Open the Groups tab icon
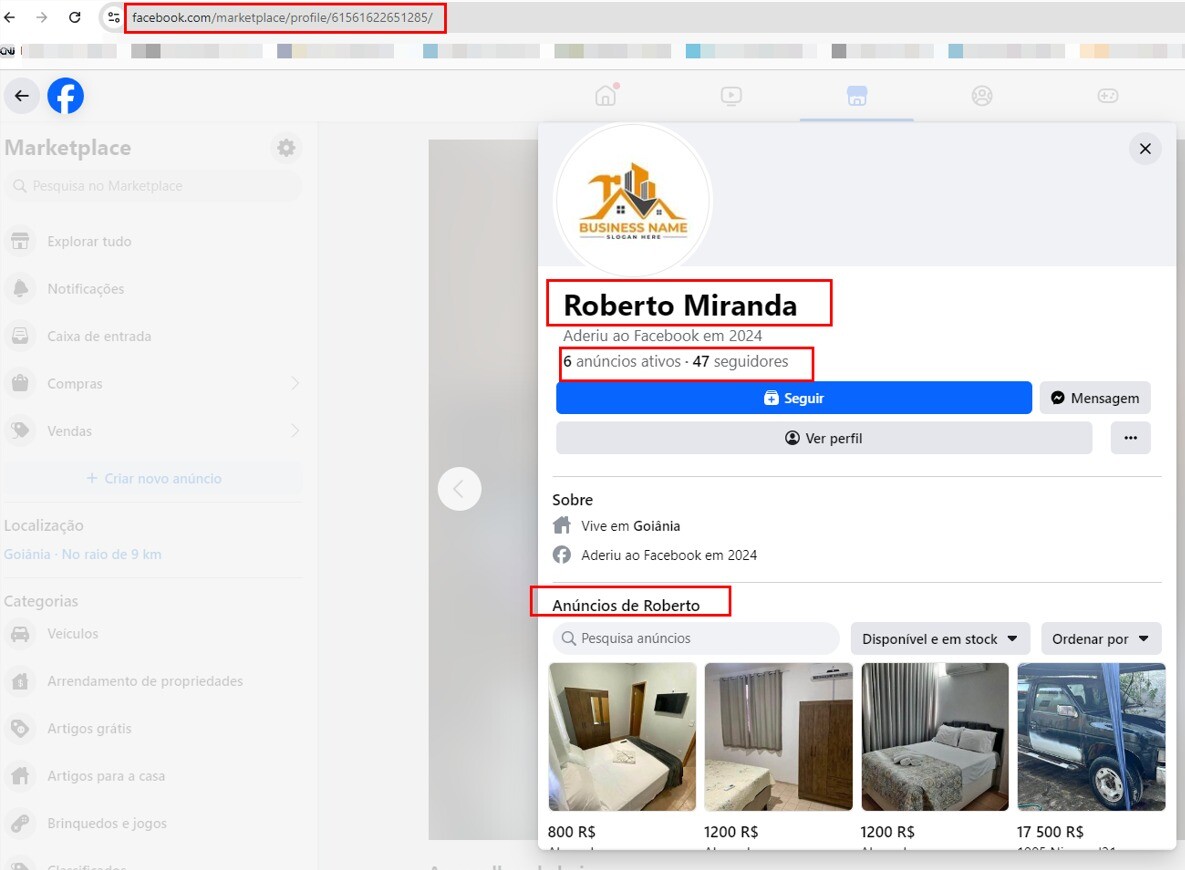The width and height of the screenshot is (1185, 870). click(982, 96)
